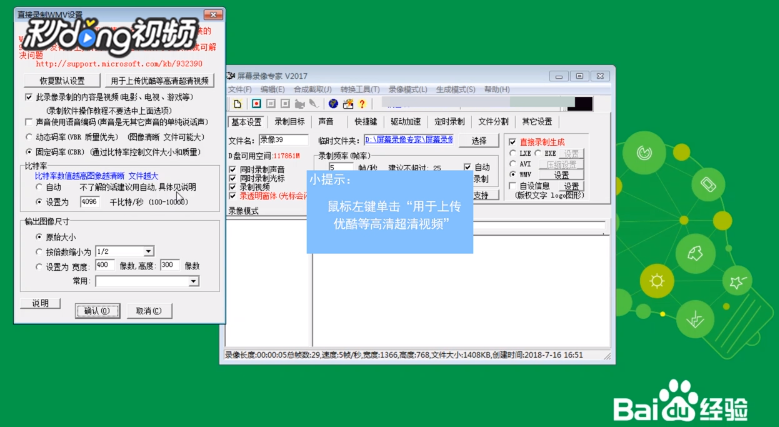The height and width of the screenshot is (427, 779).
Task: Toggle 自设信息 checkbox
Action: click(513, 185)
